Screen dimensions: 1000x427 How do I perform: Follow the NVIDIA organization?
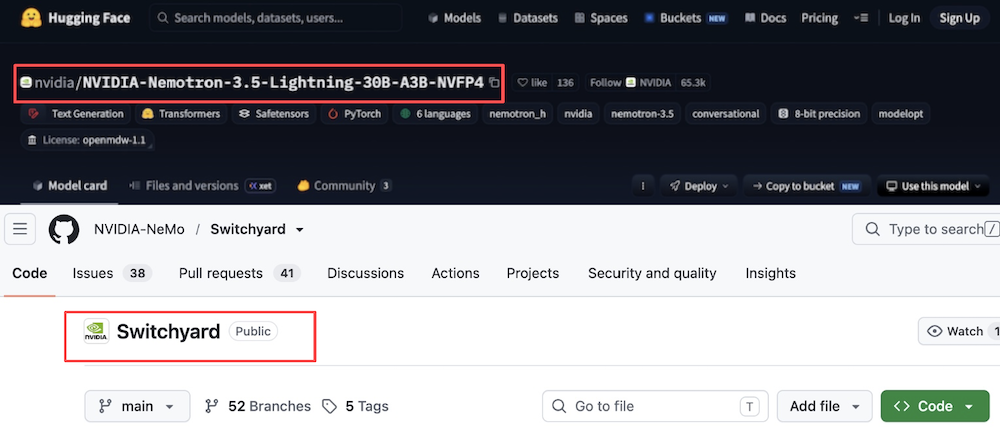click(631, 83)
